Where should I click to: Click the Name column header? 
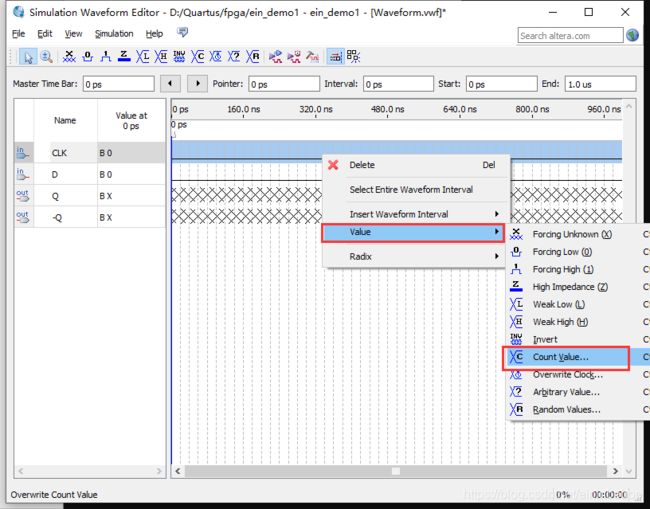click(x=65, y=121)
